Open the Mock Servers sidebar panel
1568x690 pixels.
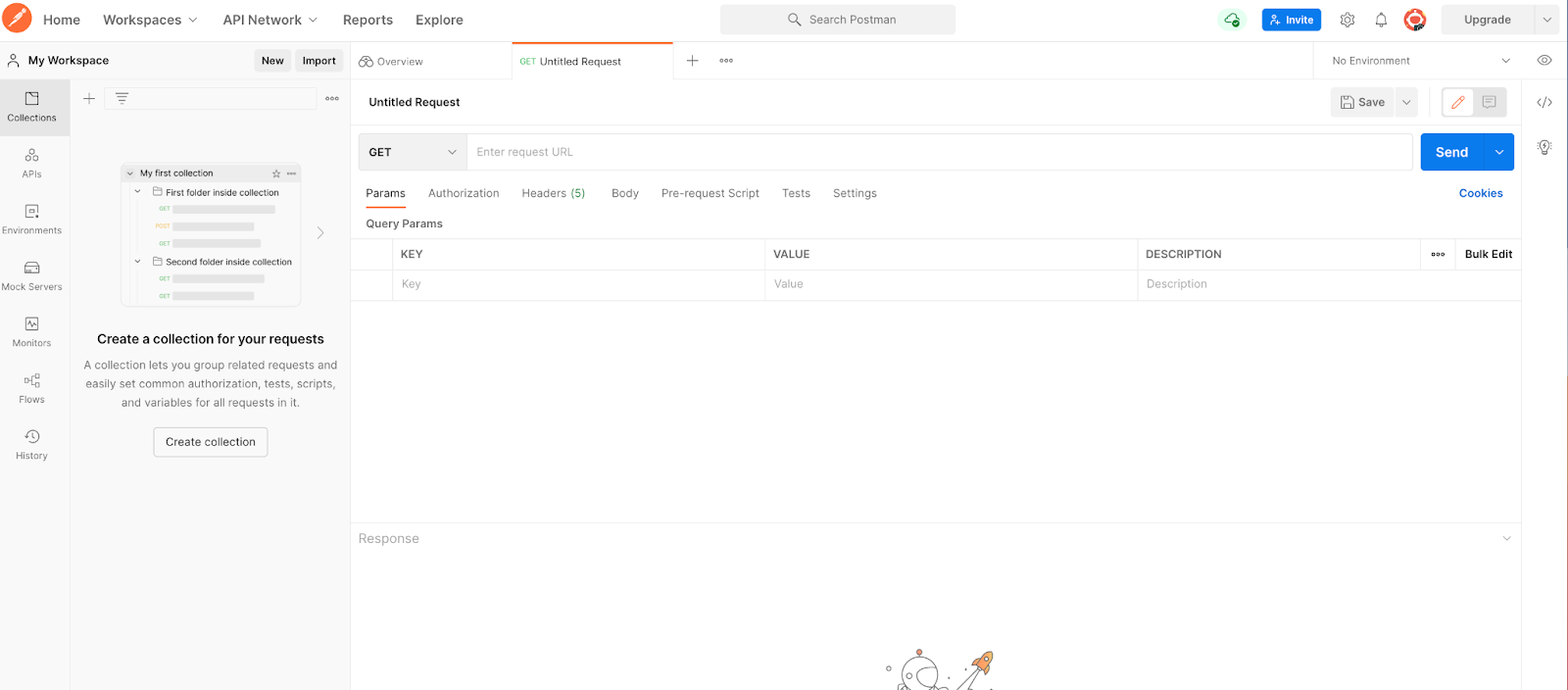(32, 276)
